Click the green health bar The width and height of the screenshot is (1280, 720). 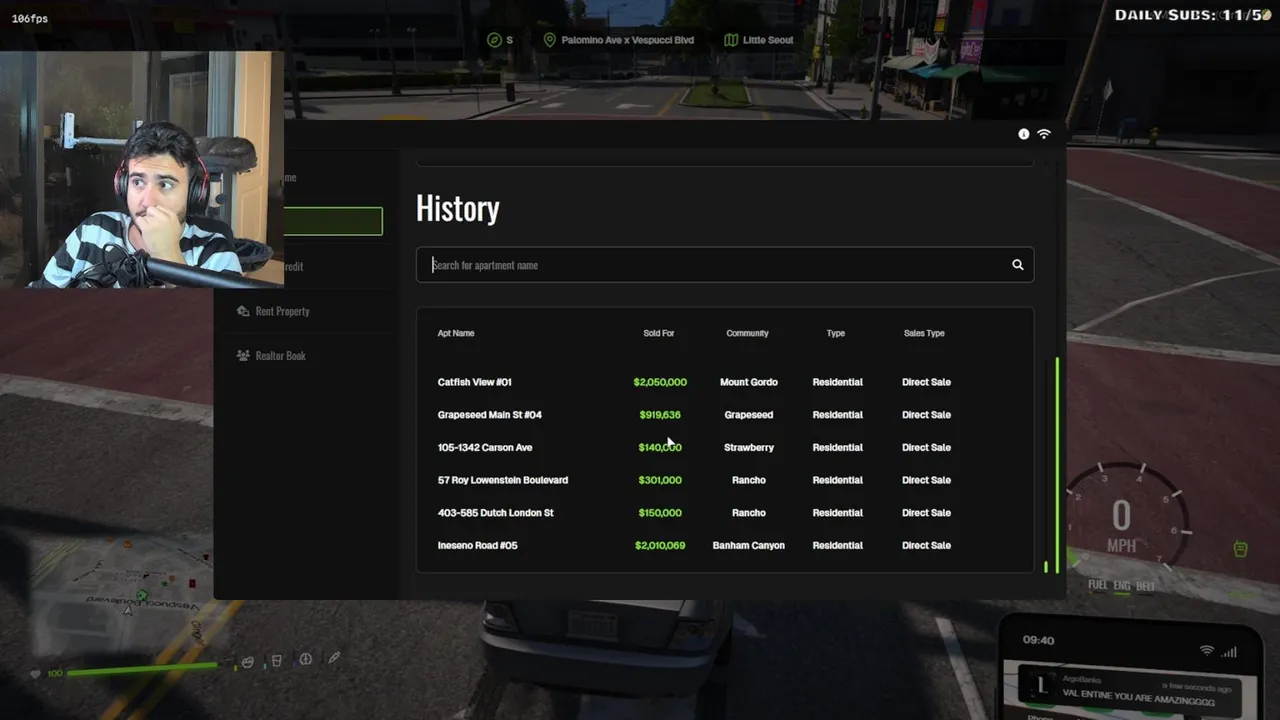(x=142, y=668)
